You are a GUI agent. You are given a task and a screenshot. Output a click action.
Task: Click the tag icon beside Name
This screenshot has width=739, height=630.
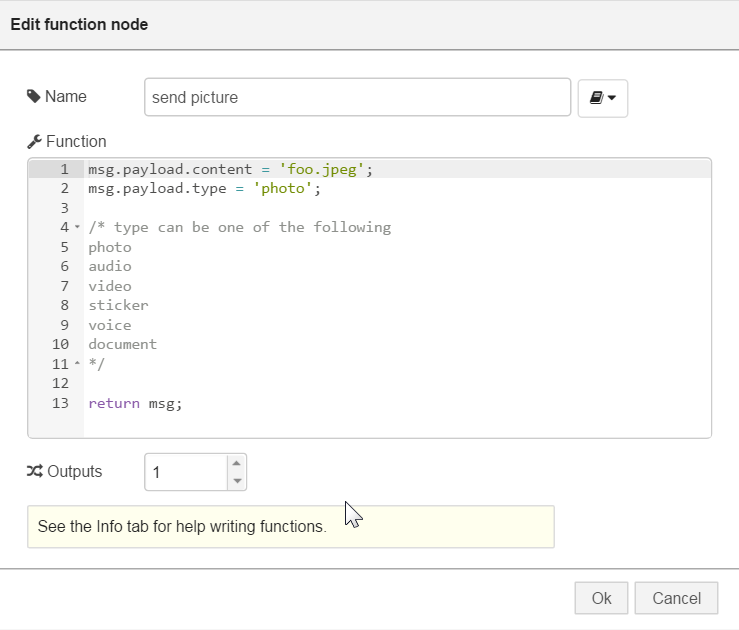tap(33, 97)
